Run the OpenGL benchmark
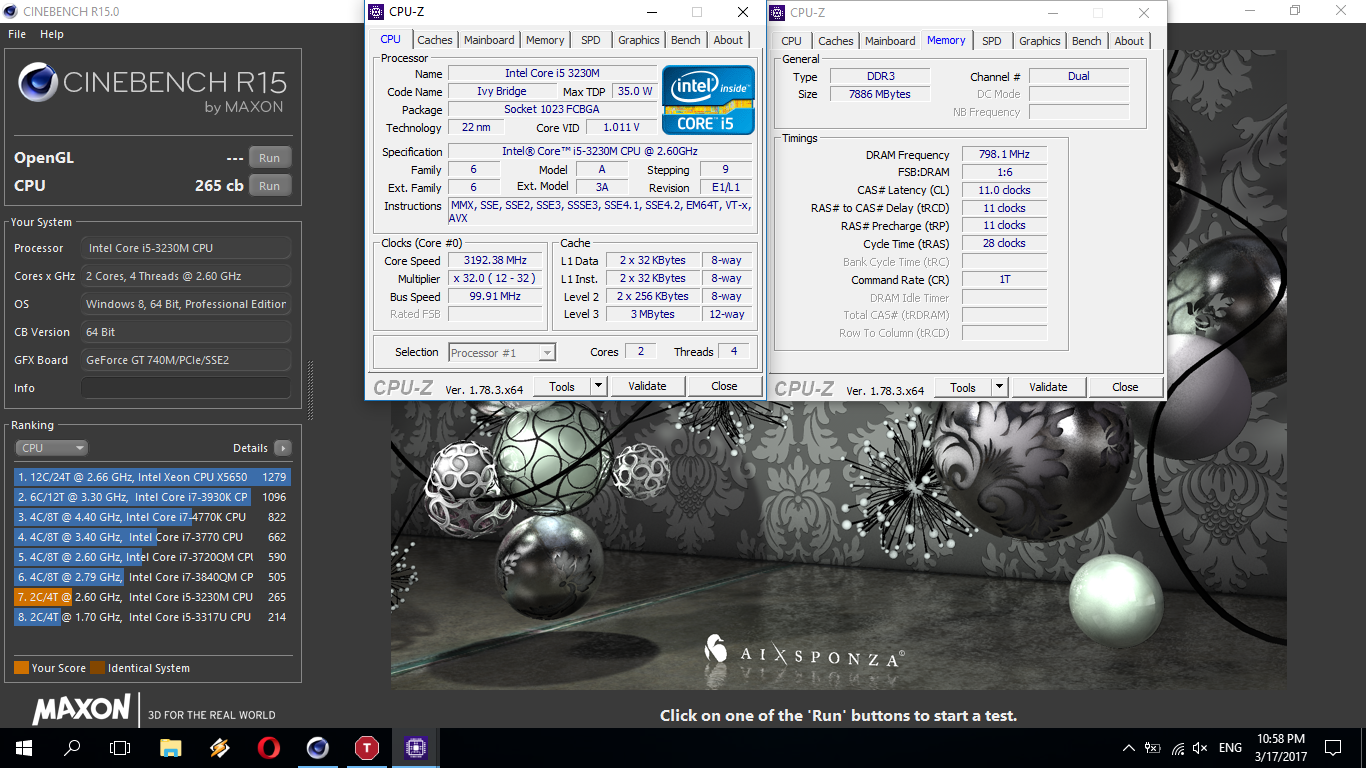Image resolution: width=1366 pixels, height=768 pixels. [x=270, y=158]
